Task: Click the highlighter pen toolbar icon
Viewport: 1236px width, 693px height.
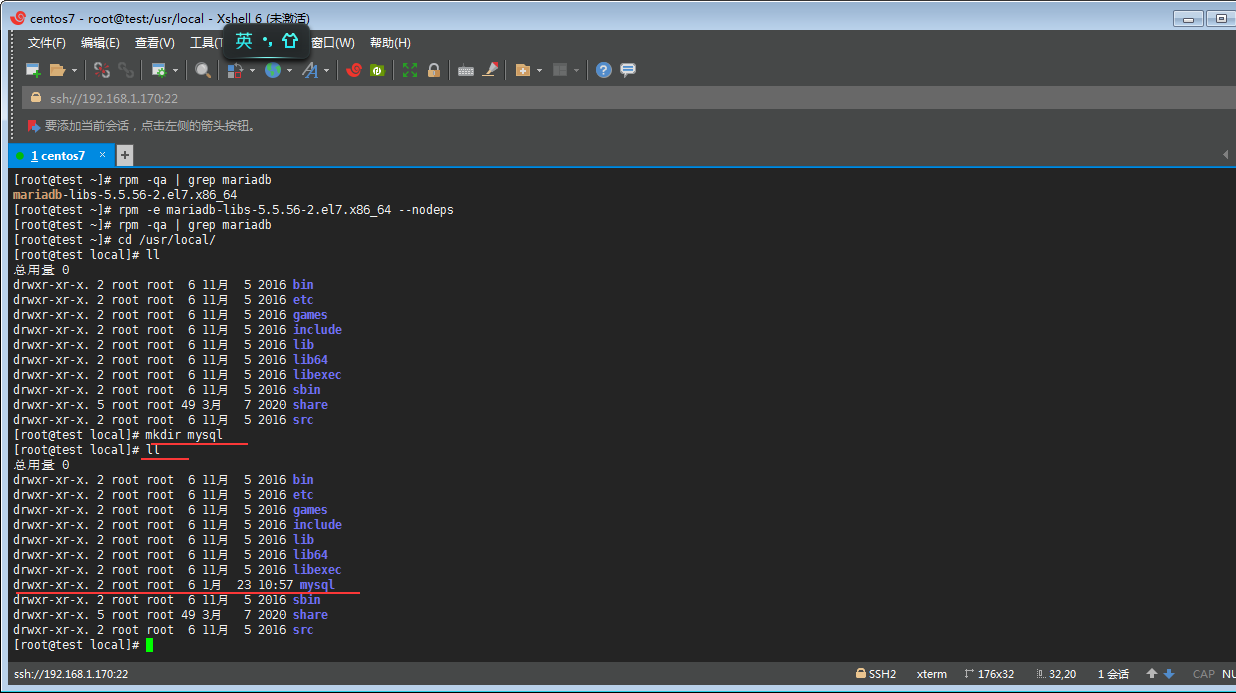Action: pos(490,70)
